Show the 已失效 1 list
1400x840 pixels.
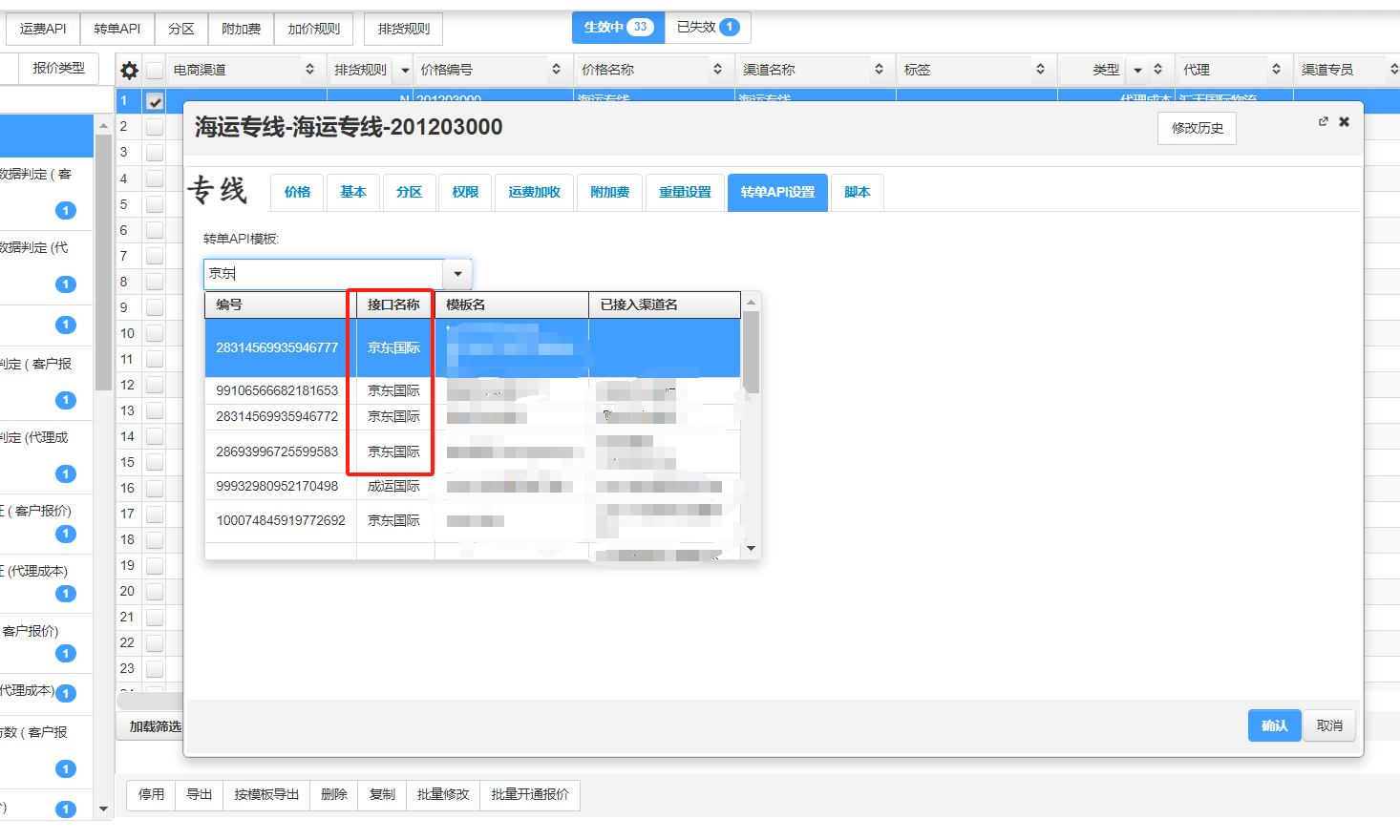click(708, 27)
